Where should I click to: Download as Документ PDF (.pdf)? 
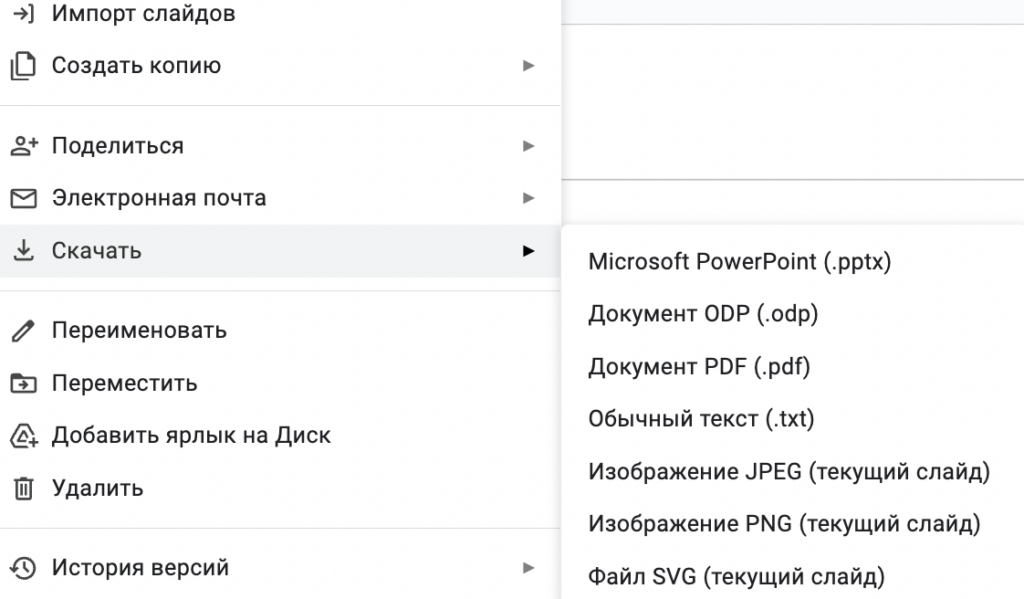700,367
